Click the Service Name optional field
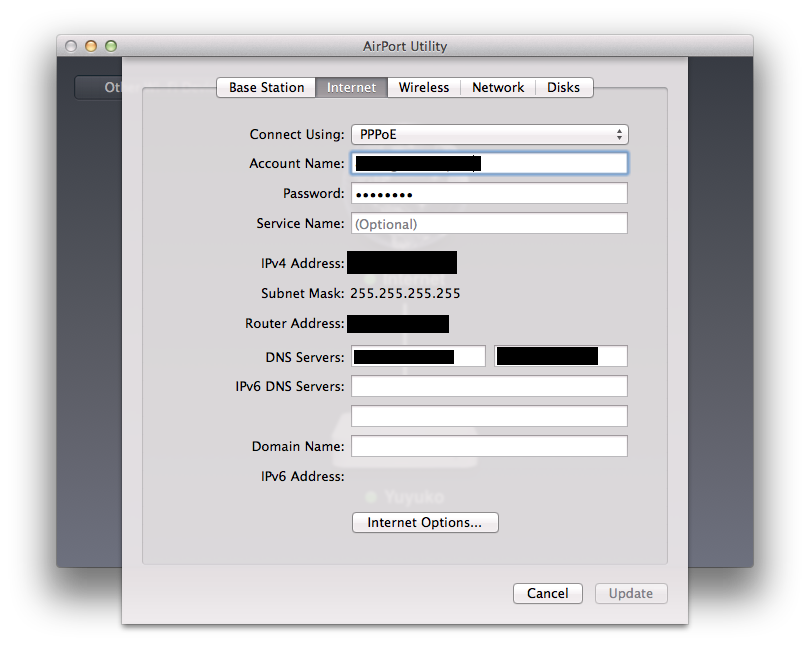 tap(490, 224)
